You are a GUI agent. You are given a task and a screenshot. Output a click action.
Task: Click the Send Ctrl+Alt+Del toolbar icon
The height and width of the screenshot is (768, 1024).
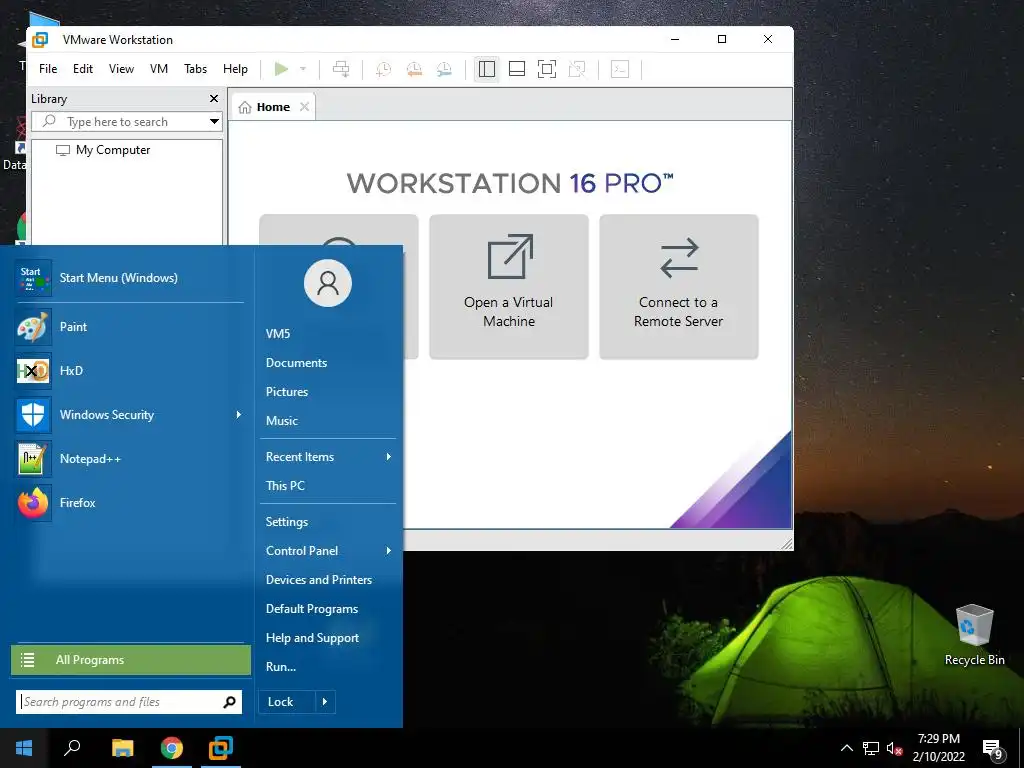[341, 69]
